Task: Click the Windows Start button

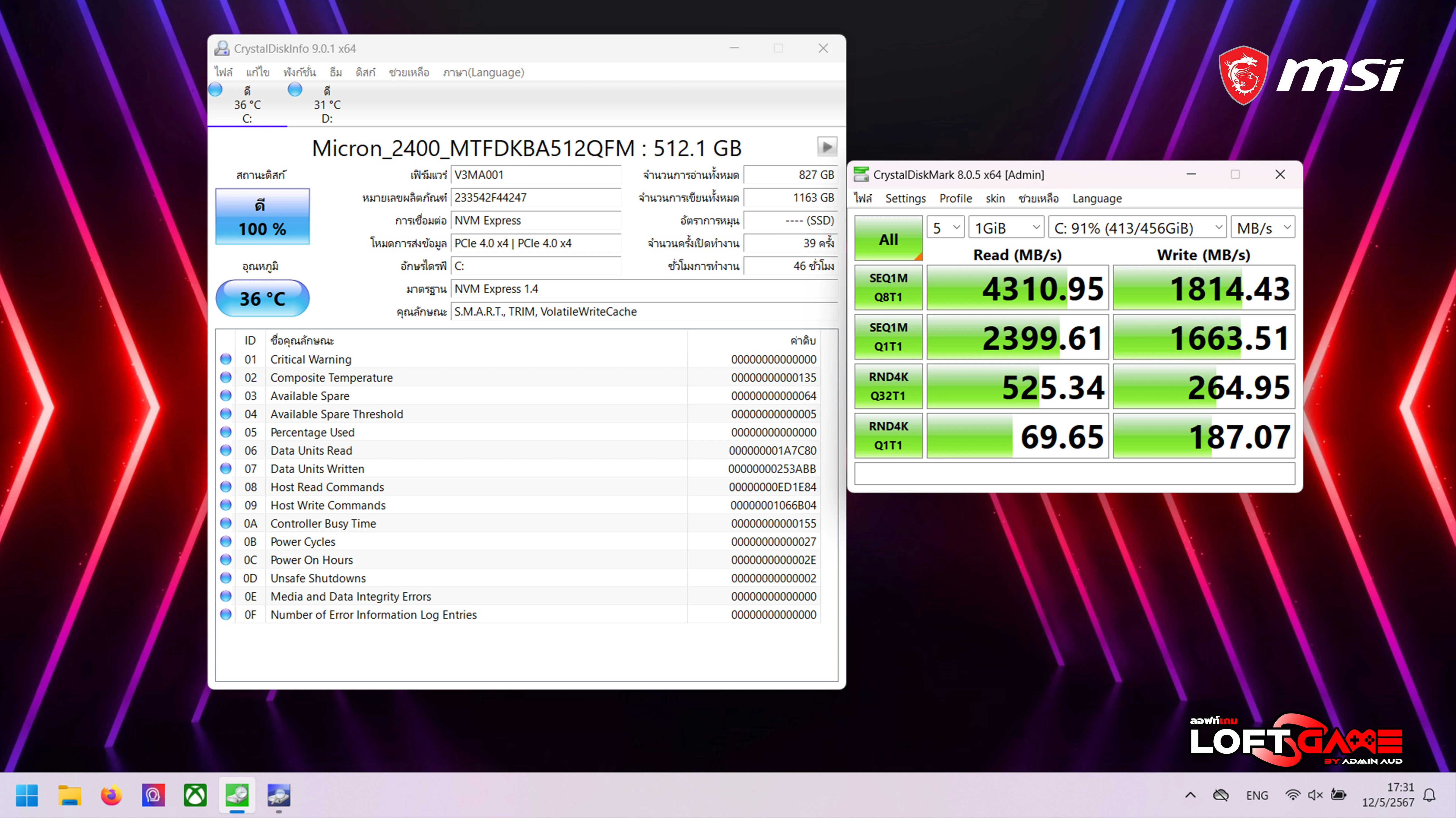Action: click(27, 795)
